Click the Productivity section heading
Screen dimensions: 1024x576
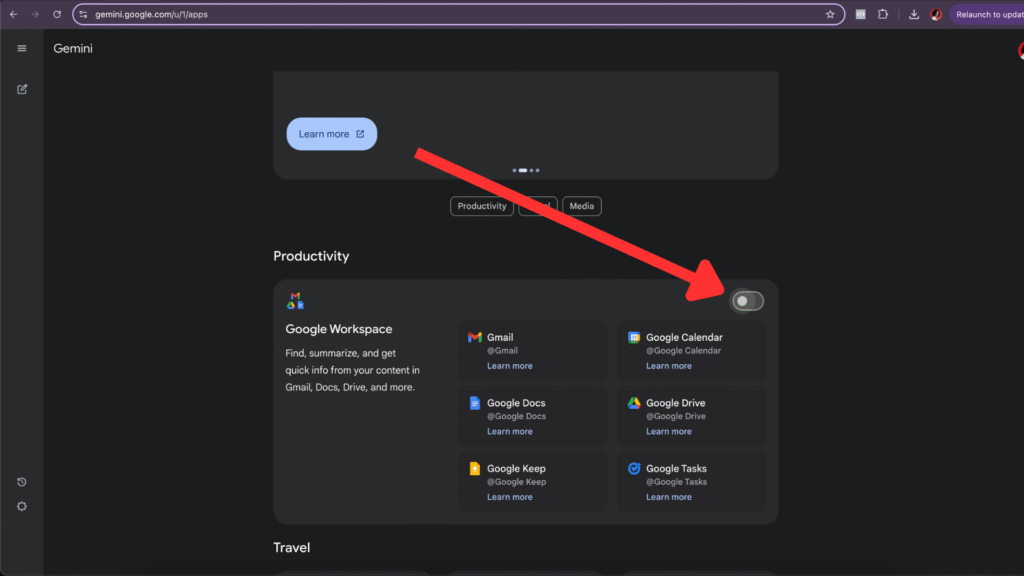pyautogui.click(x=311, y=256)
